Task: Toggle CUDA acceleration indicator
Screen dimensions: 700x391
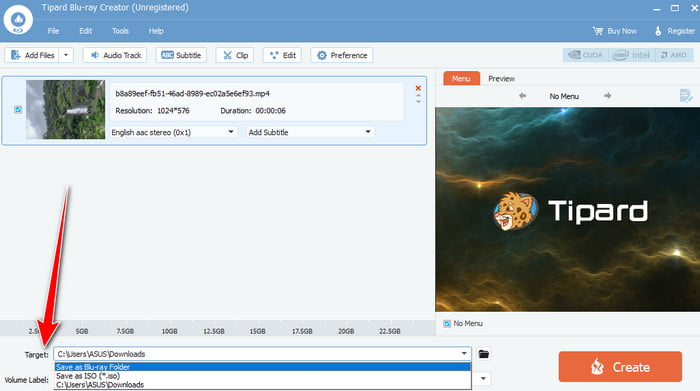Action: 585,55
